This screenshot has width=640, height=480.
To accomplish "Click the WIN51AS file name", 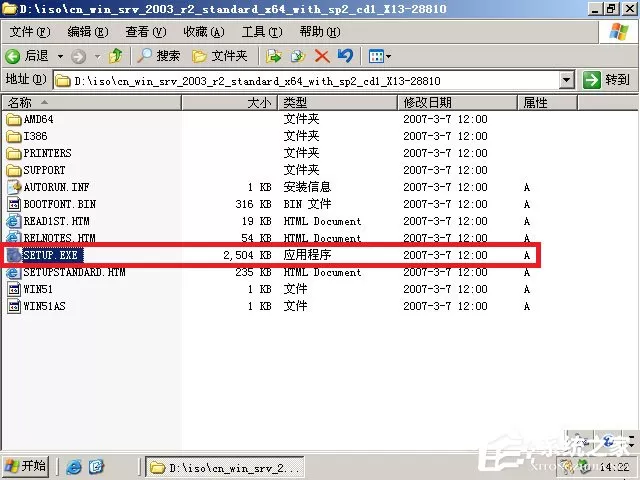I will click(x=44, y=306).
